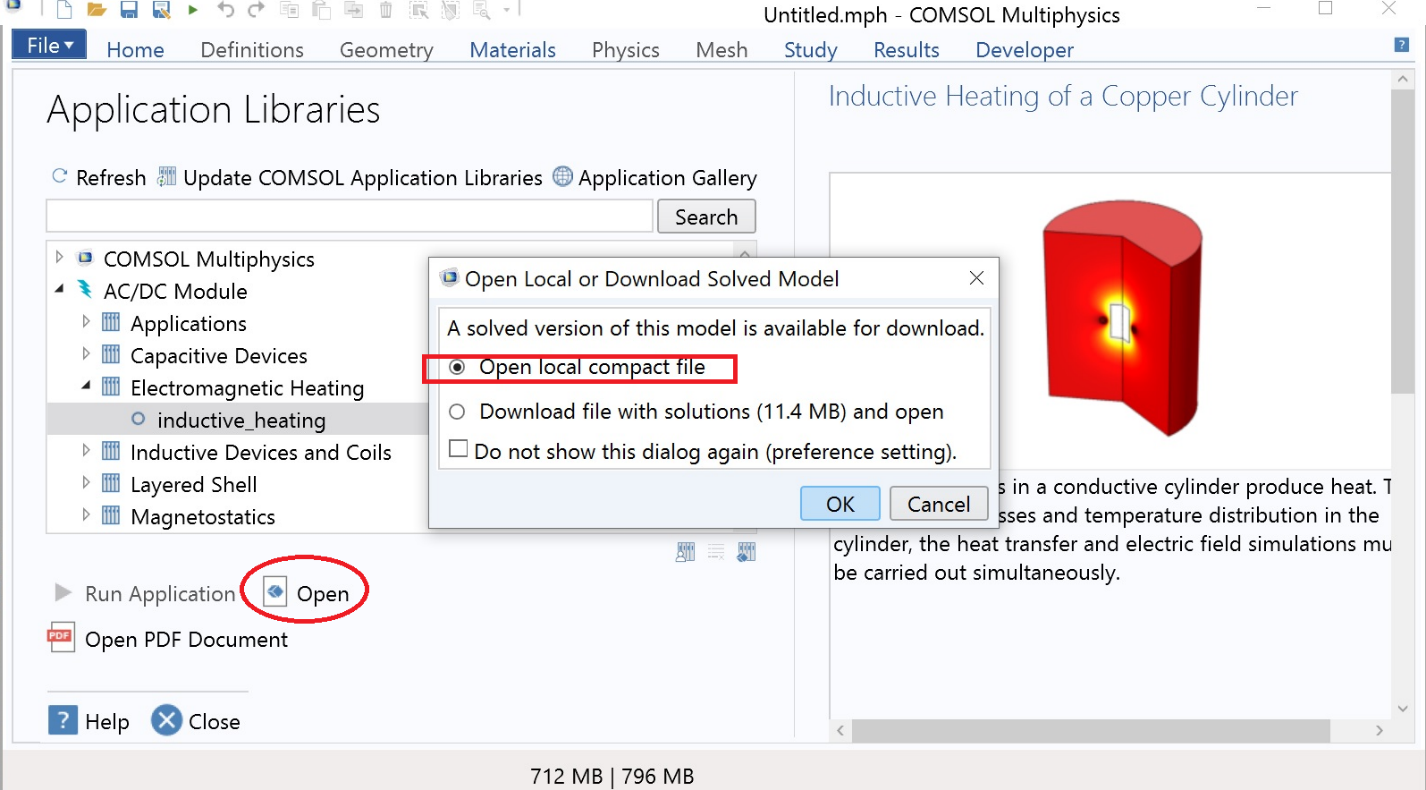Switch to the Mesh ribbon tab
This screenshot has width=1426, height=790.
tap(722, 49)
